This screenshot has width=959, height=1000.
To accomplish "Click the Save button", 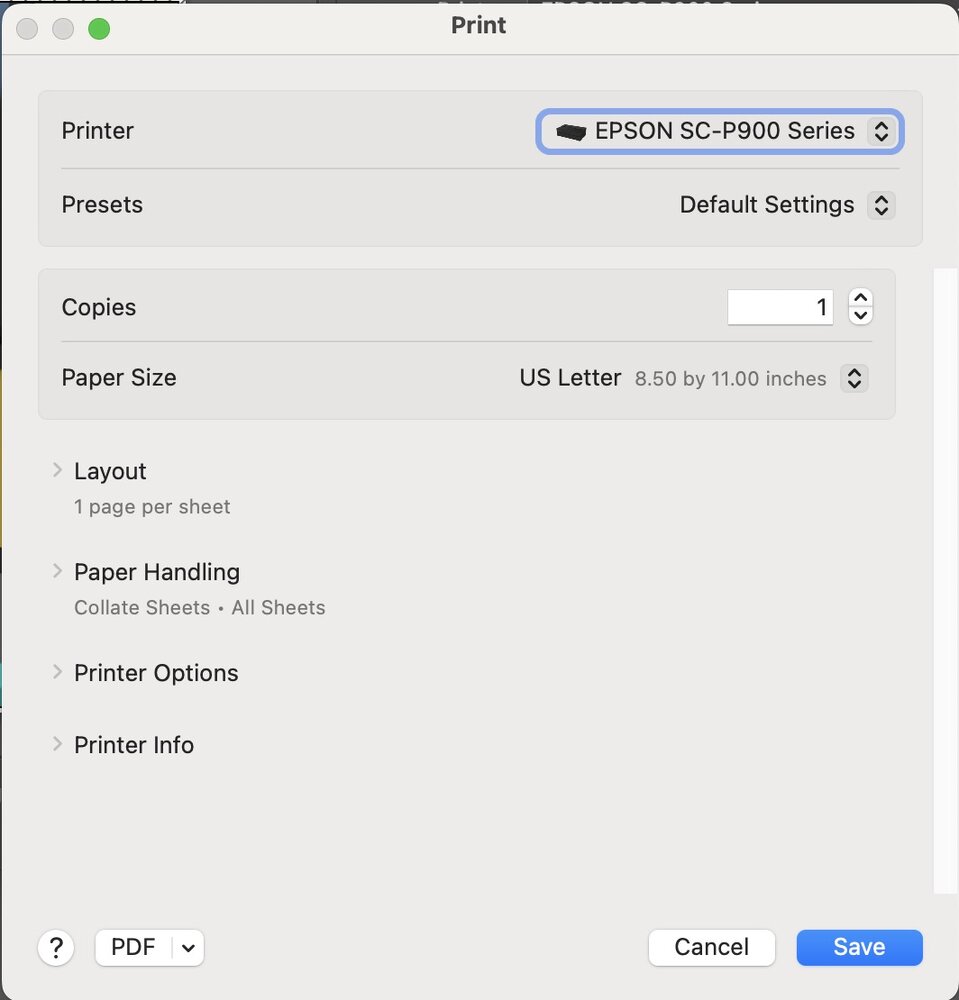I will click(859, 947).
